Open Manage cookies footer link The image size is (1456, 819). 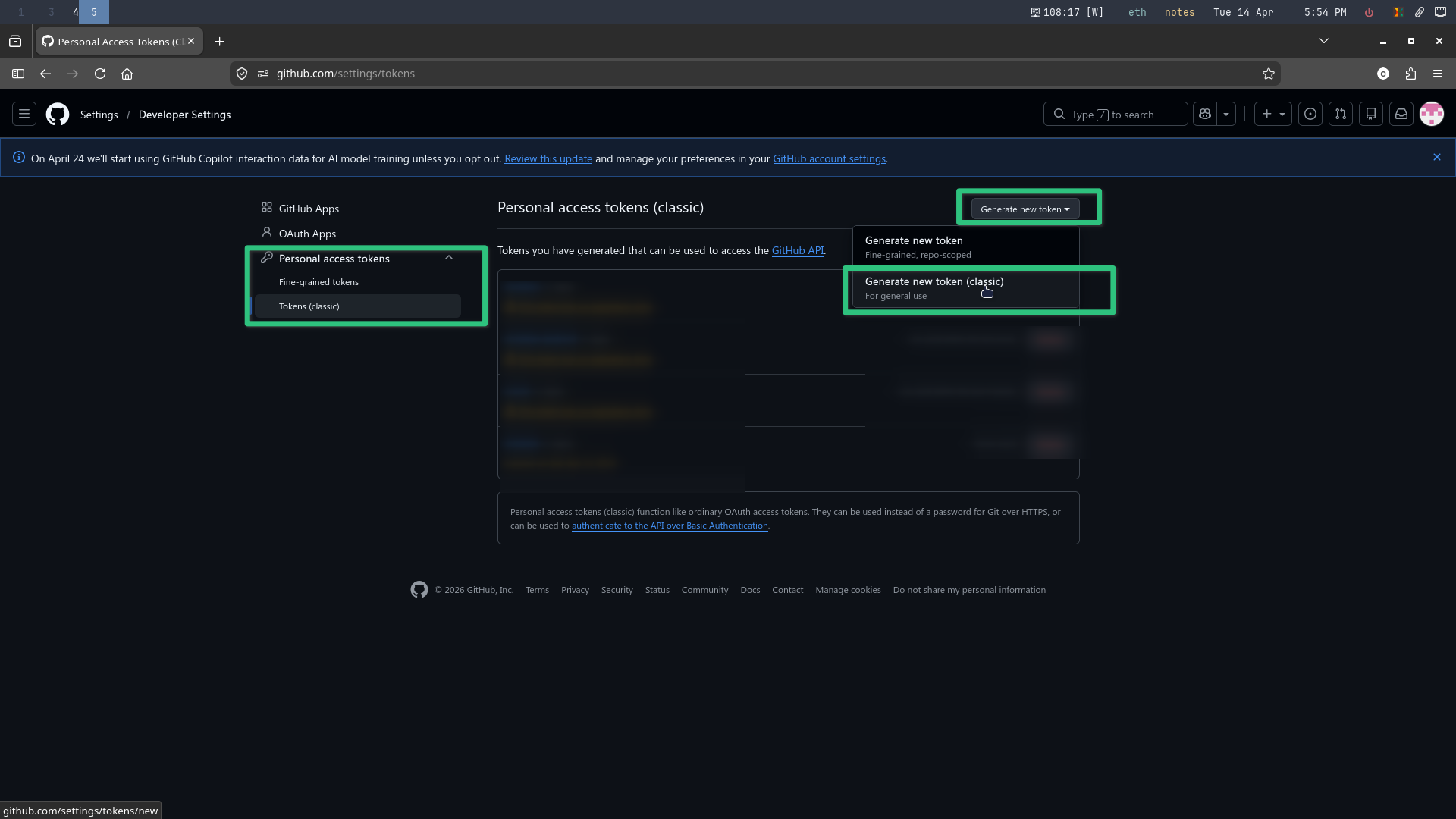tap(848, 590)
